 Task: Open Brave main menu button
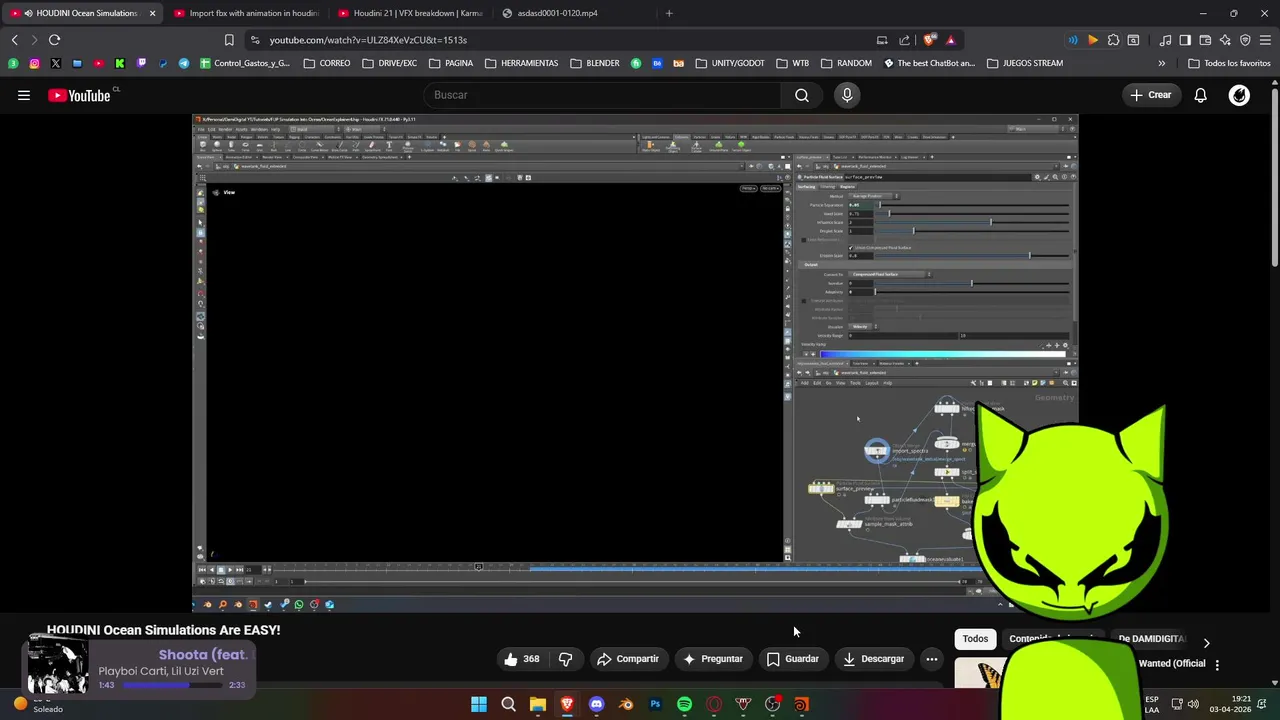(x=1265, y=40)
